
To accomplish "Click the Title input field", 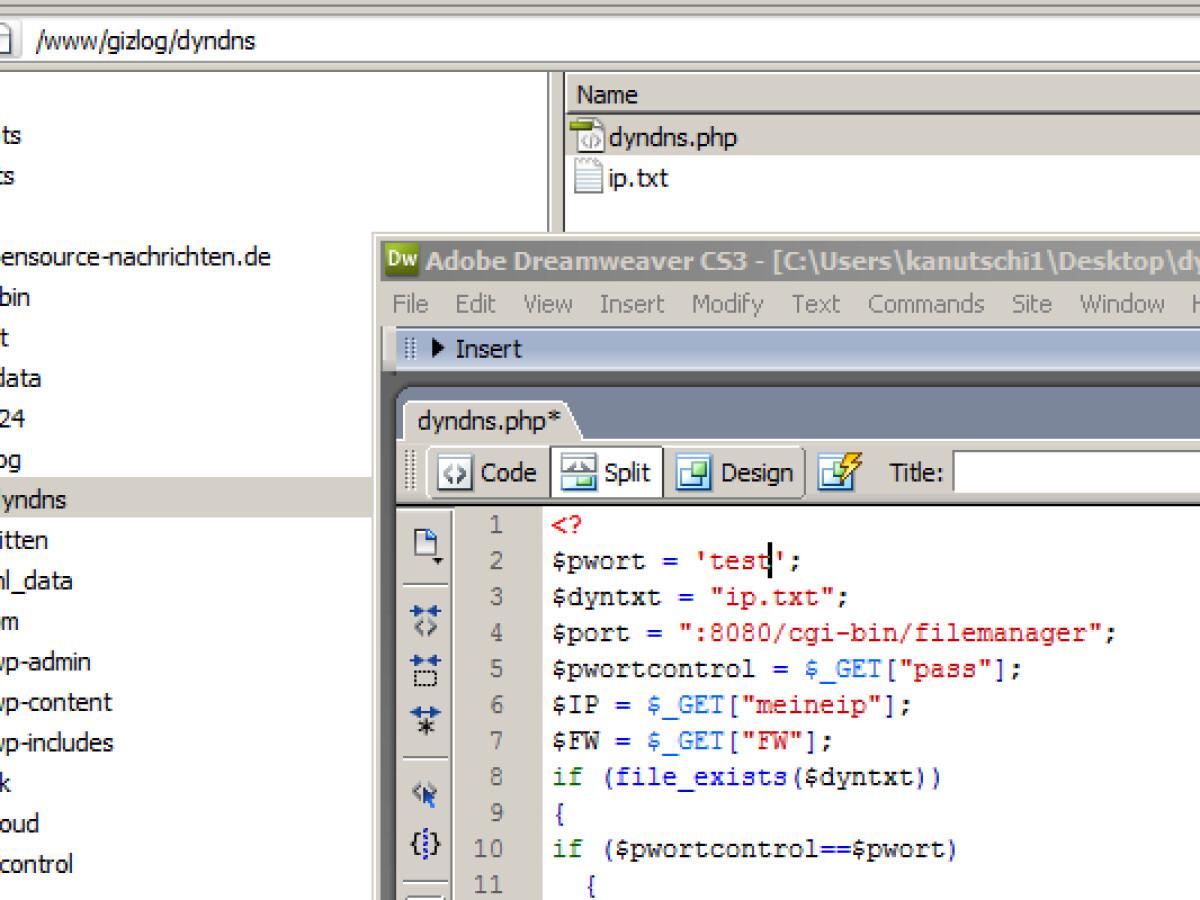I will [1075, 473].
